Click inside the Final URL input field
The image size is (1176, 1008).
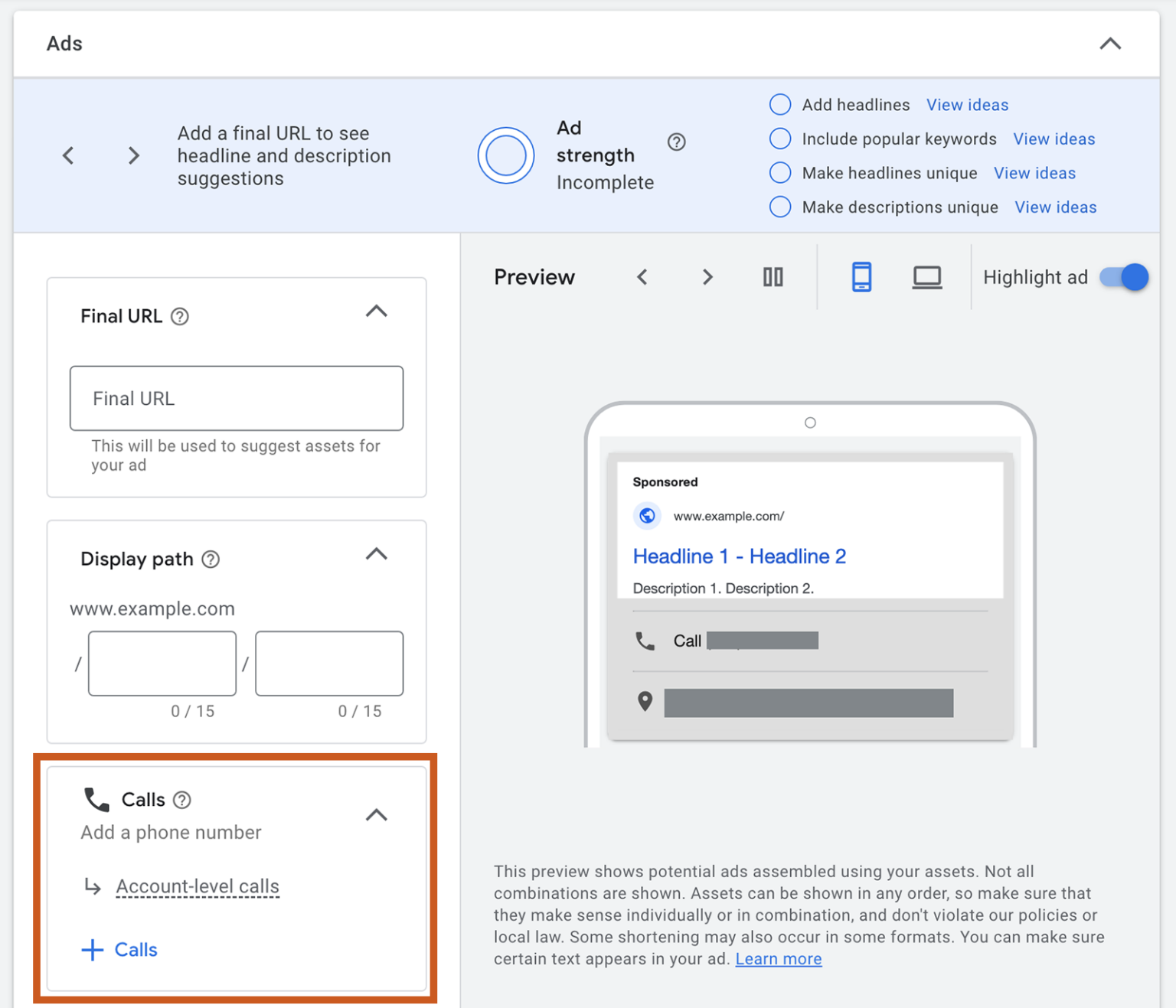point(236,398)
